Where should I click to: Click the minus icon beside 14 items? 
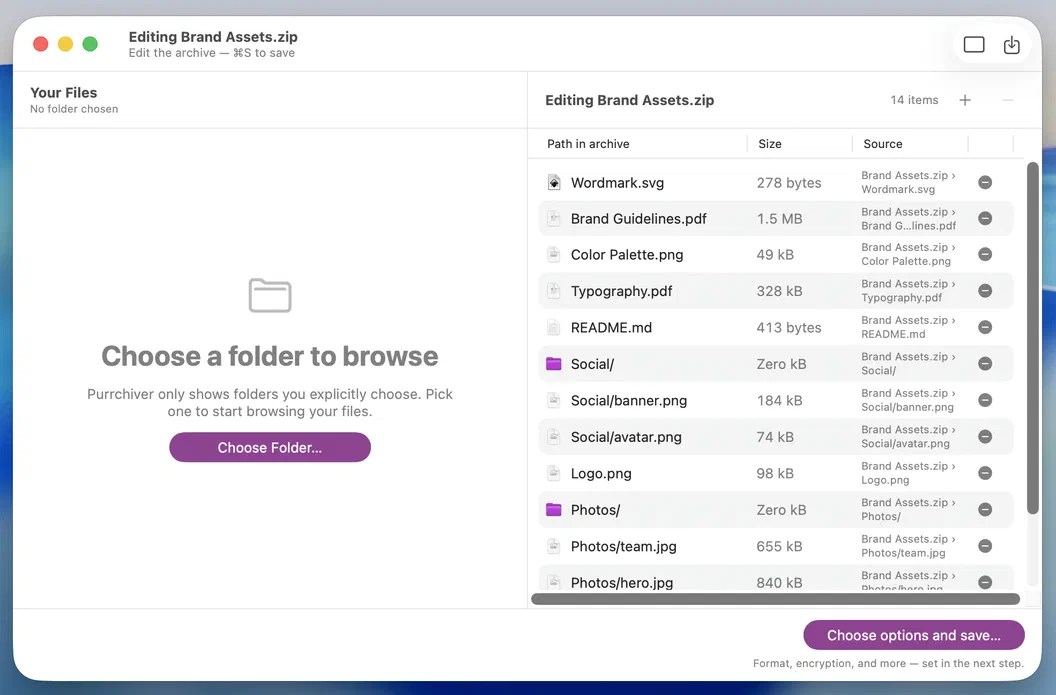click(1008, 100)
